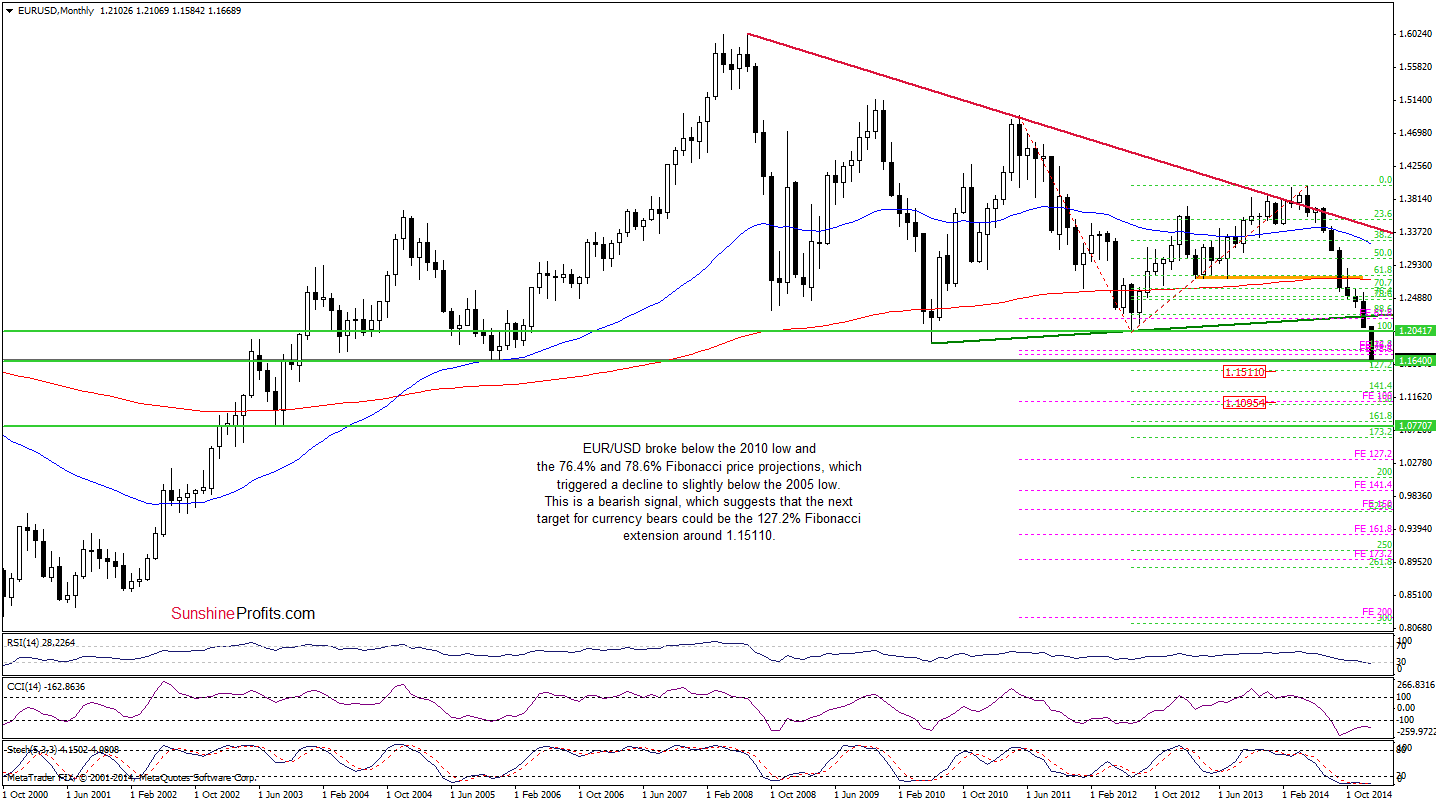
Task: Click the 0.85100 price axis value
Action: pos(1415,595)
